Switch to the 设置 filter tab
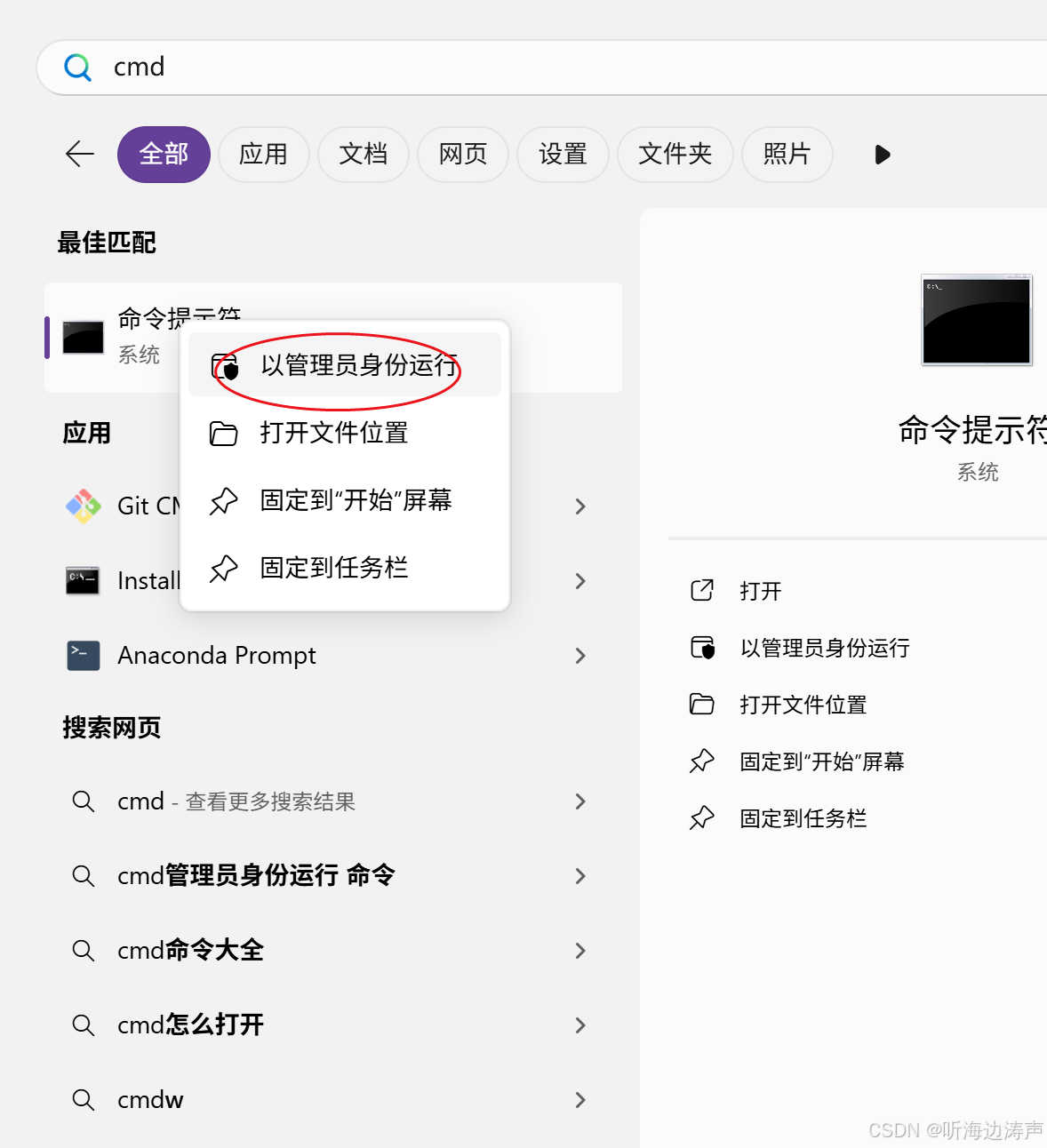 (x=563, y=155)
